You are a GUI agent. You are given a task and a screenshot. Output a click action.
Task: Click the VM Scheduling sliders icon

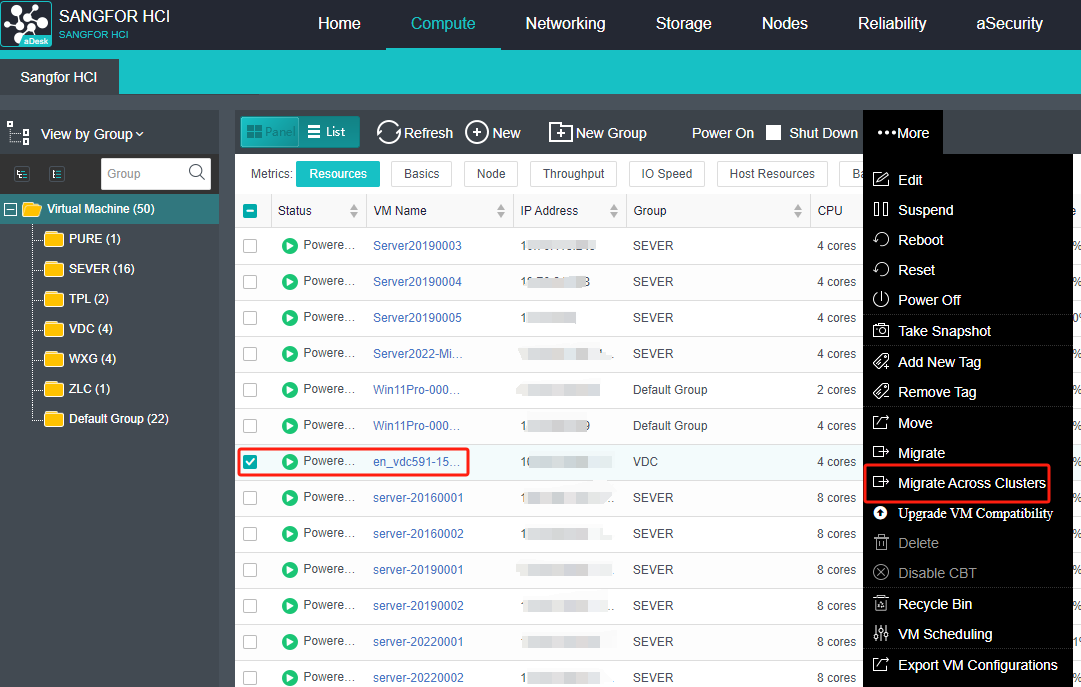tap(881, 634)
